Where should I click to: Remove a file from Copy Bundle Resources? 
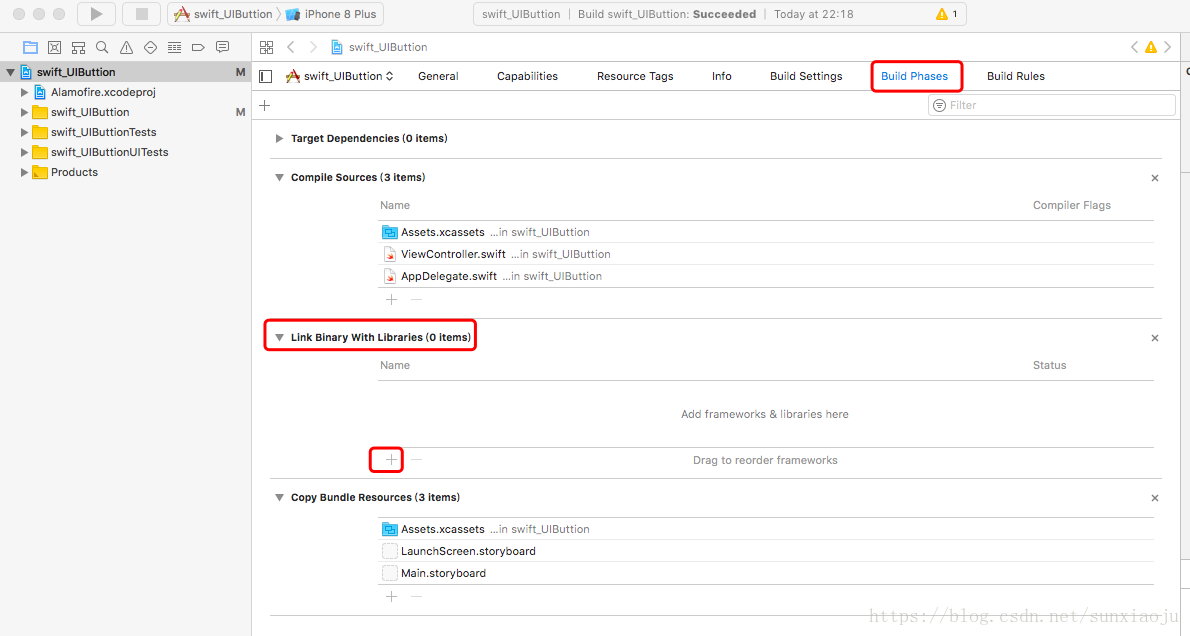pyautogui.click(x=417, y=597)
